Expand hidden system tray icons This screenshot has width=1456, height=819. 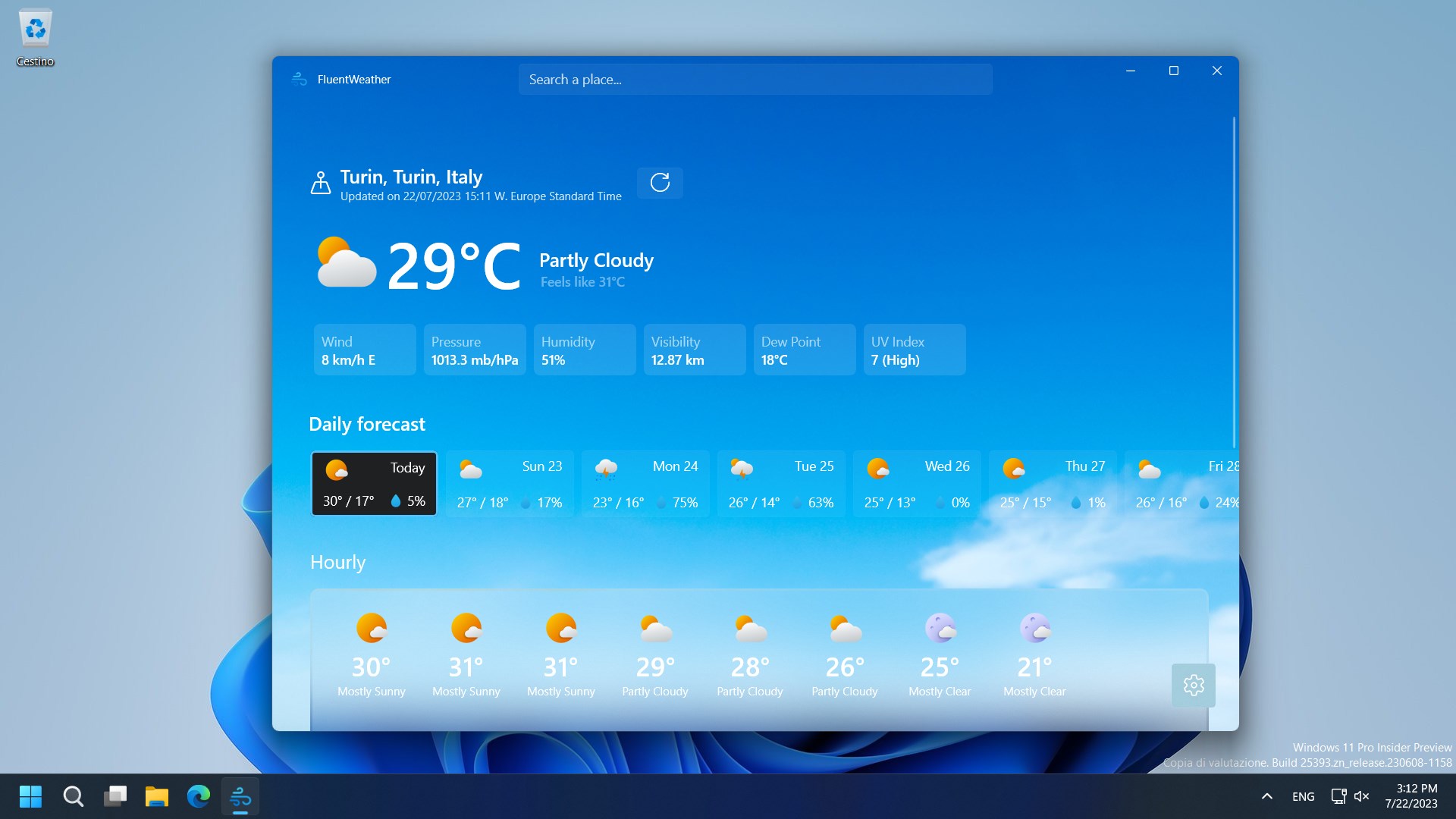[1266, 796]
